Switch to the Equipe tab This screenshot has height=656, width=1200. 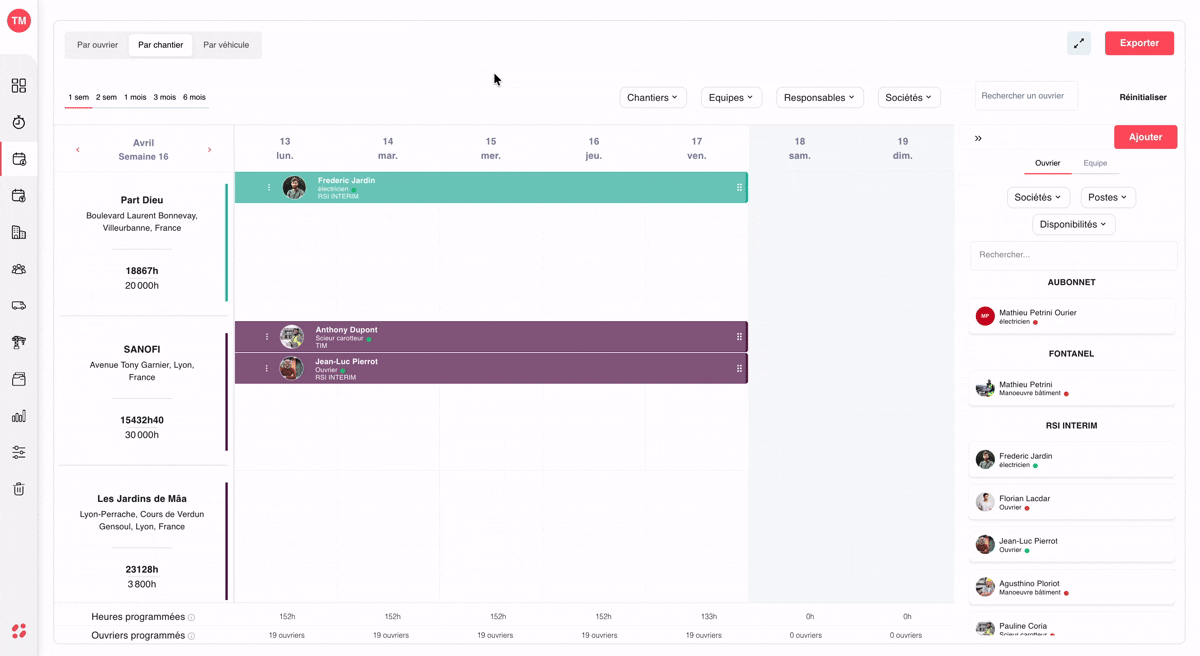(1095, 163)
